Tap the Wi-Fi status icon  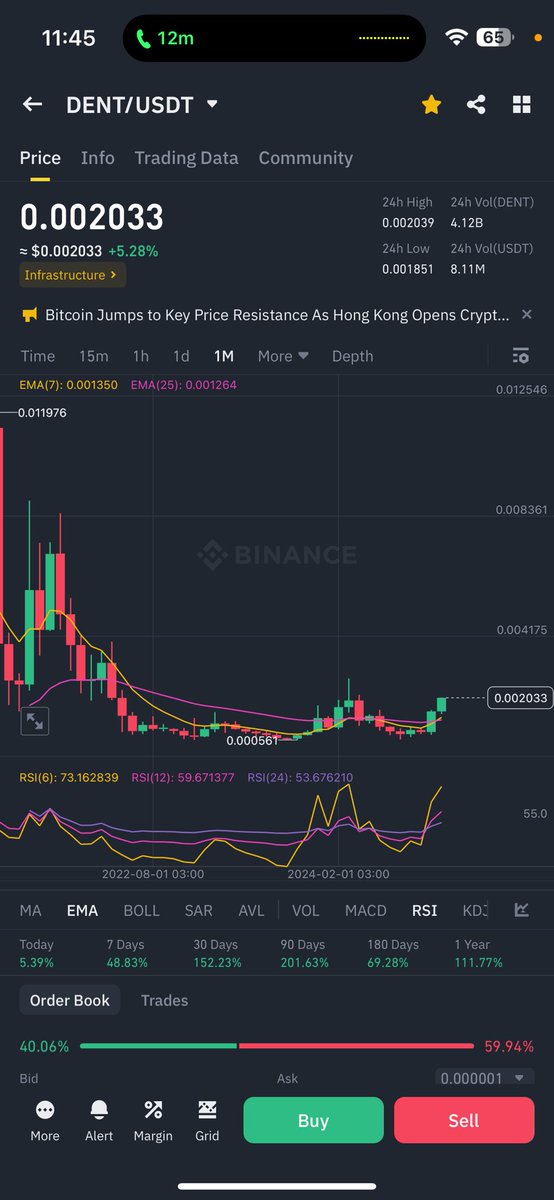tap(457, 38)
